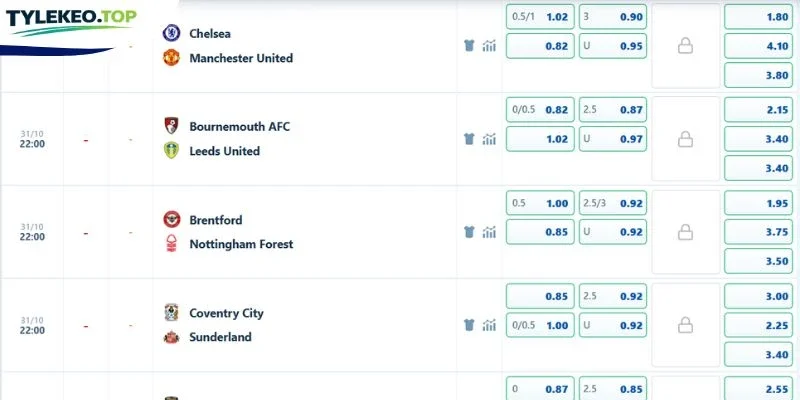Image resolution: width=800 pixels, height=400 pixels.
Task: Click locked market icon in Brentford row
Action: point(685,233)
